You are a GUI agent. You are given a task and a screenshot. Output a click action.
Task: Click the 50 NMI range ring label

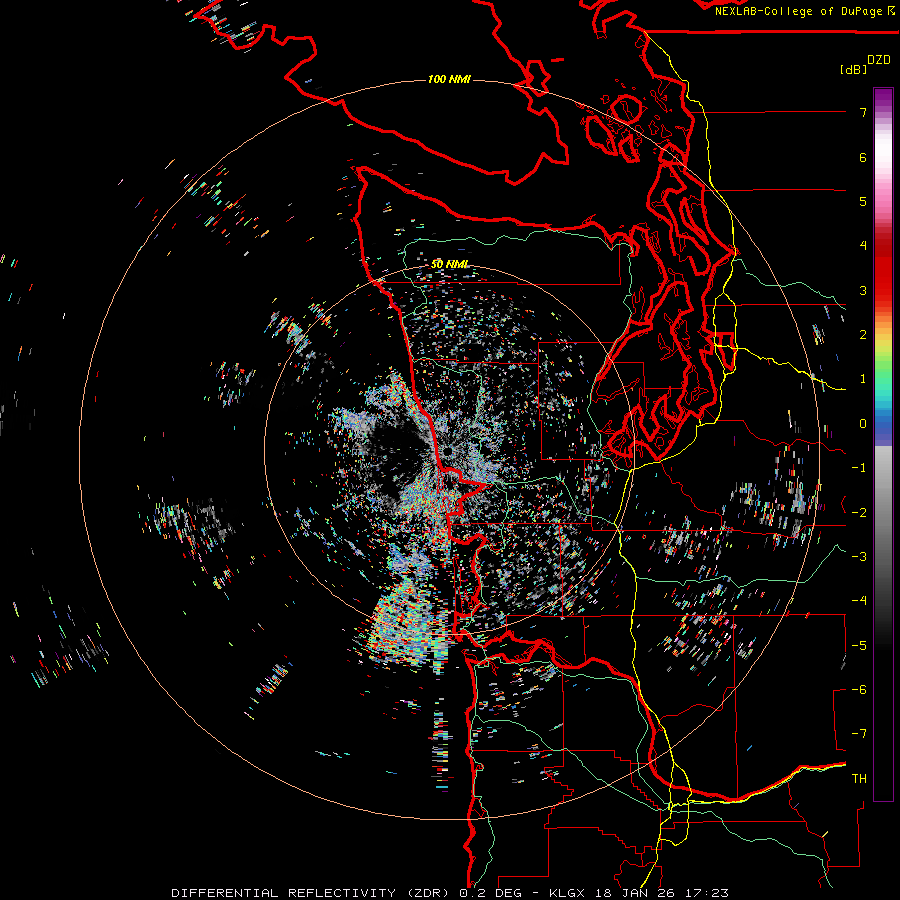pos(449,264)
